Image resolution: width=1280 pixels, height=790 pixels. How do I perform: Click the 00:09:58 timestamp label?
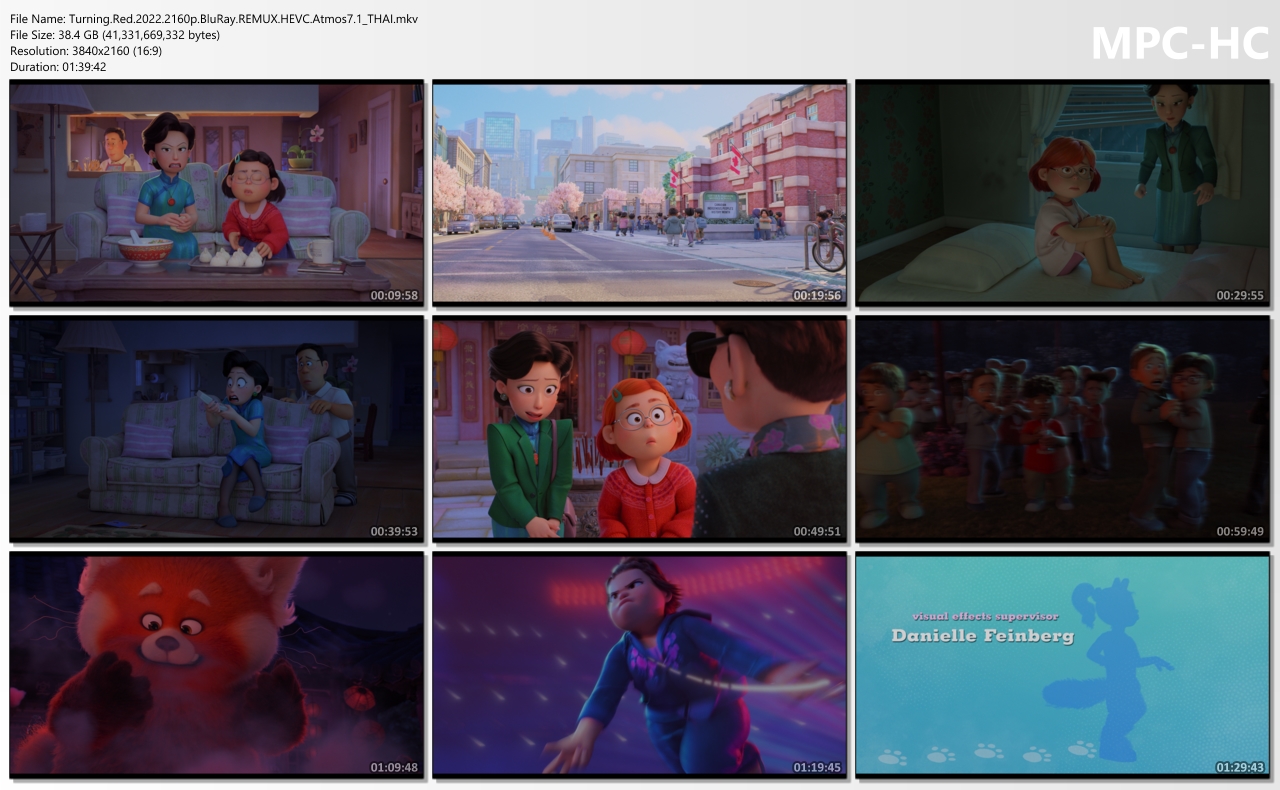[394, 296]
